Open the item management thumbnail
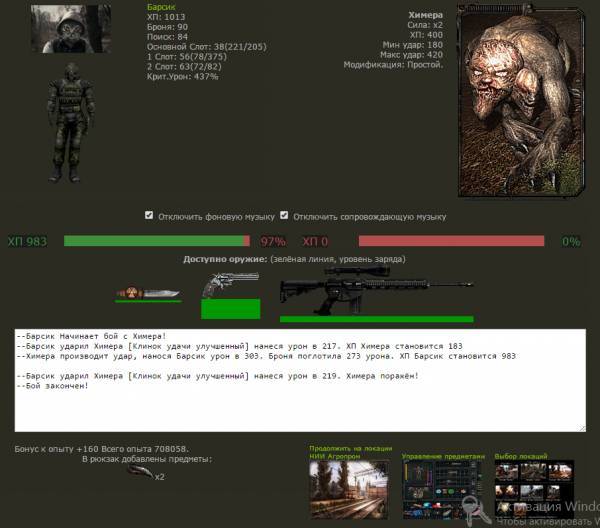The height and width of the screenshot is (528, 600). (441, 491)
